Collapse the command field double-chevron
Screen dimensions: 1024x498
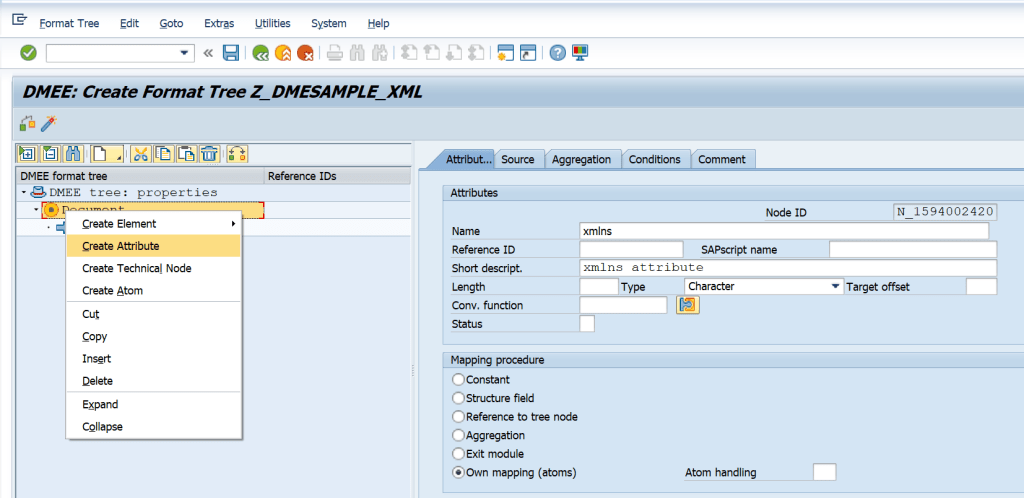point(208,53)
